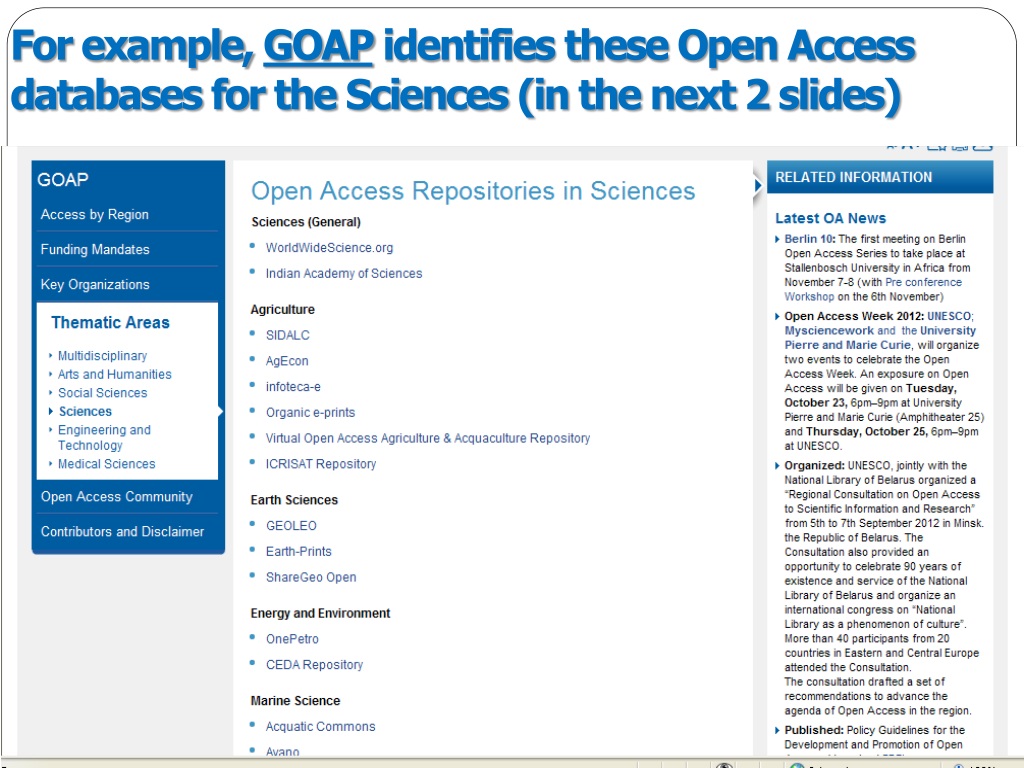Viewport: 1024px width, 768px height.
Task: Open Access by Region menu item
Action: tap(95, 214)
